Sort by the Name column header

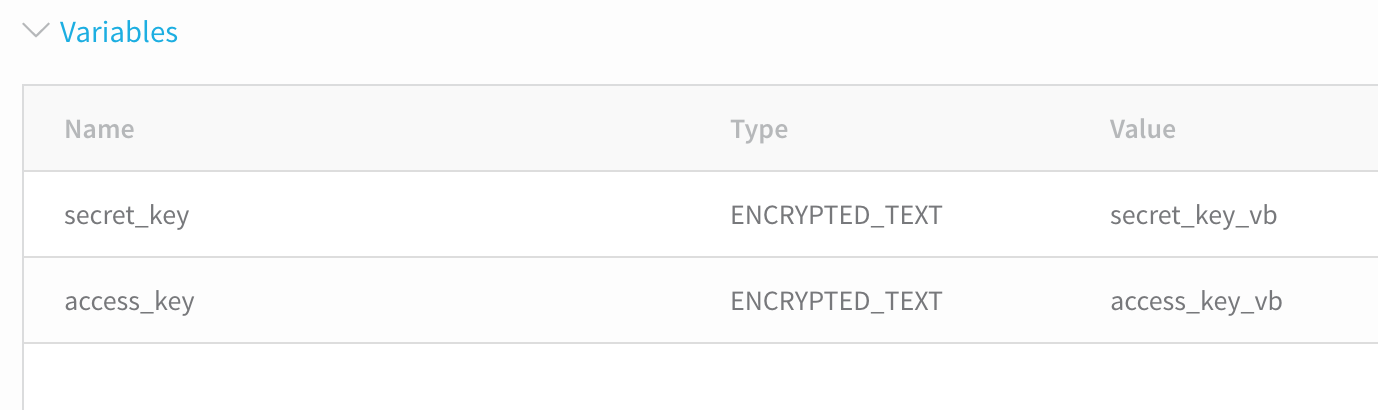point(99,129)
